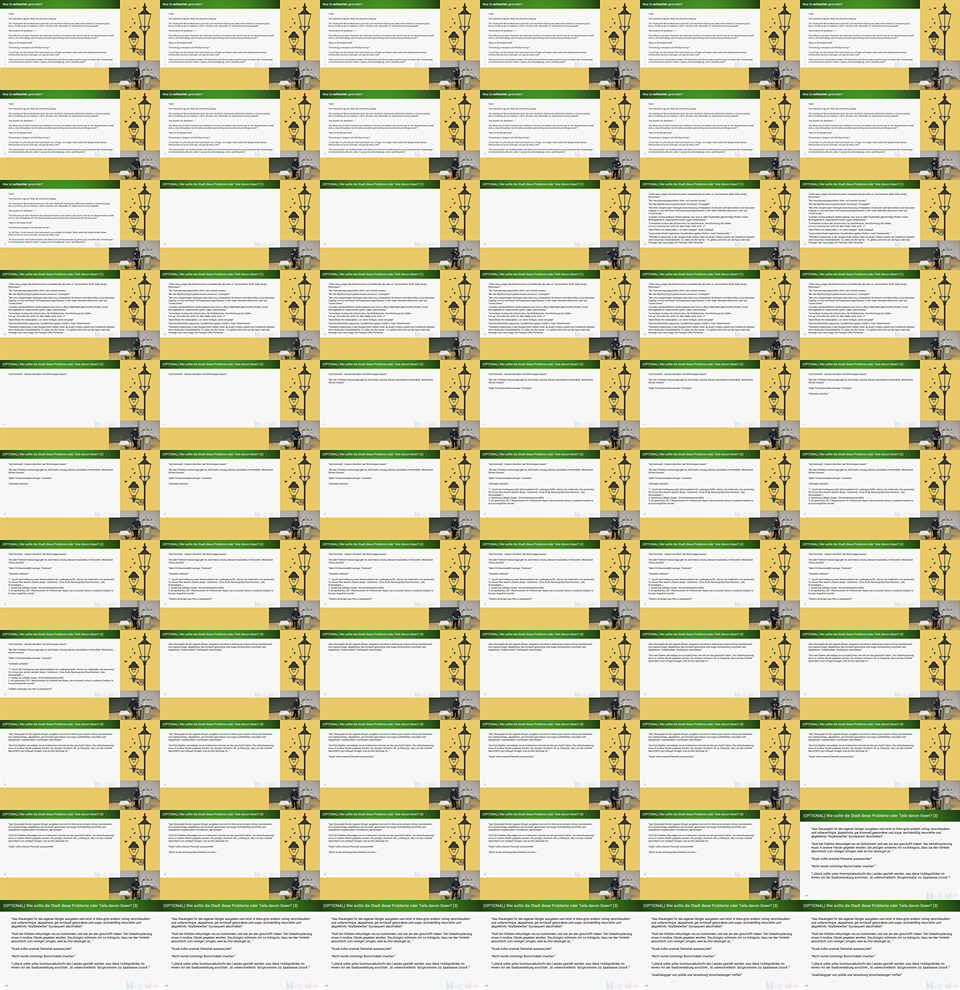Screen dimensions: 960x990
Task: Click the bottom-right thumbnail of the grid
Action: [x=880, y=945]
